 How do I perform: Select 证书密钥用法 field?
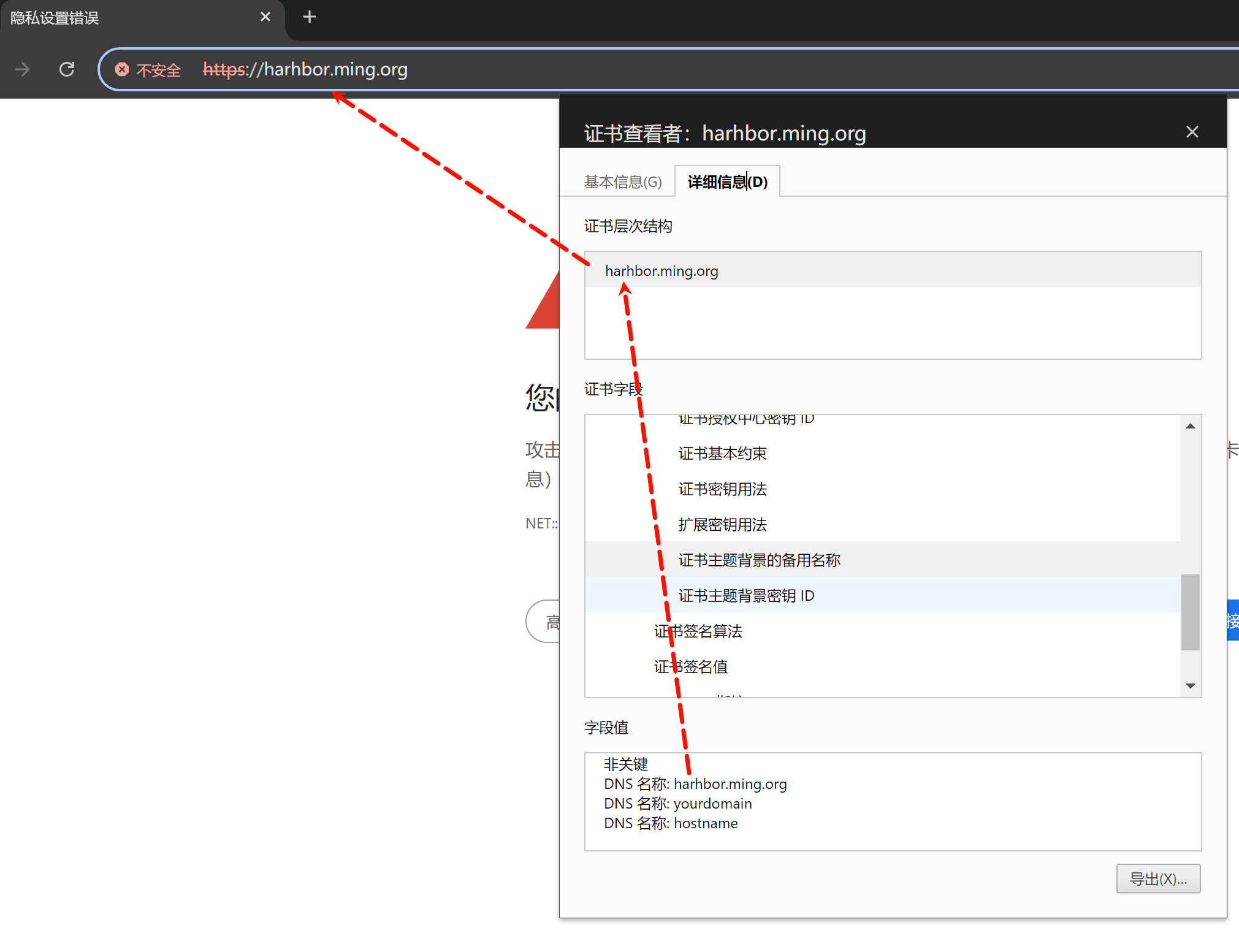coord(722,489)
